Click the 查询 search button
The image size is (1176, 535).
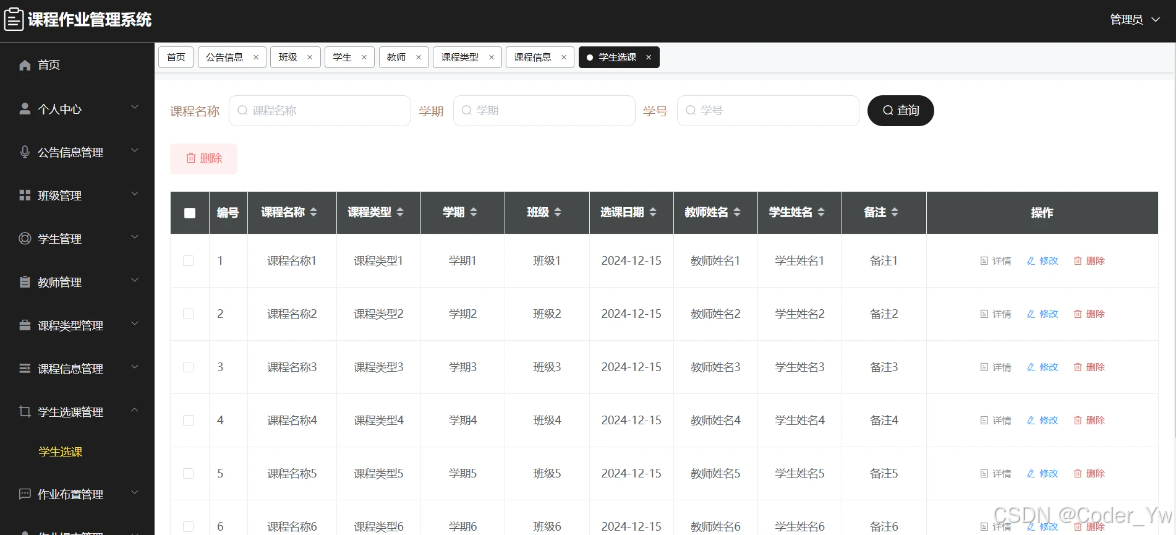(x=901, y=110)
